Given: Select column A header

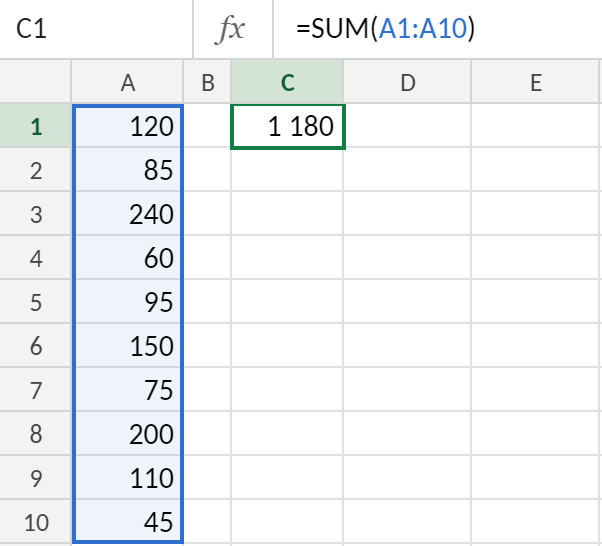Looking at the screenshot, I should pos(127,82).
